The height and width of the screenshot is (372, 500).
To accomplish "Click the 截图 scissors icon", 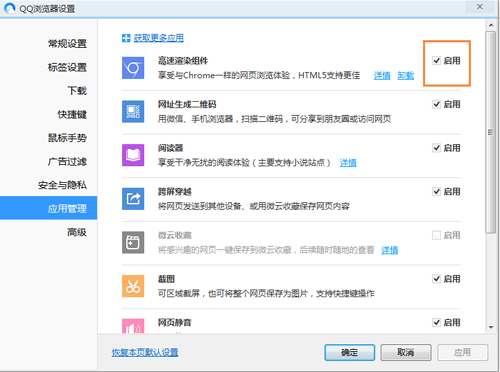I will (x=133, y=286).
